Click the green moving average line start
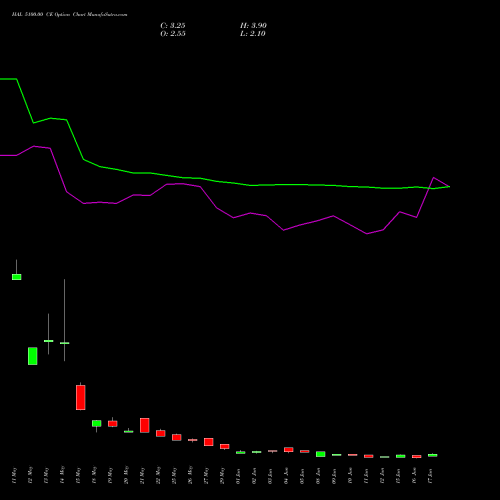 (8, 79)
